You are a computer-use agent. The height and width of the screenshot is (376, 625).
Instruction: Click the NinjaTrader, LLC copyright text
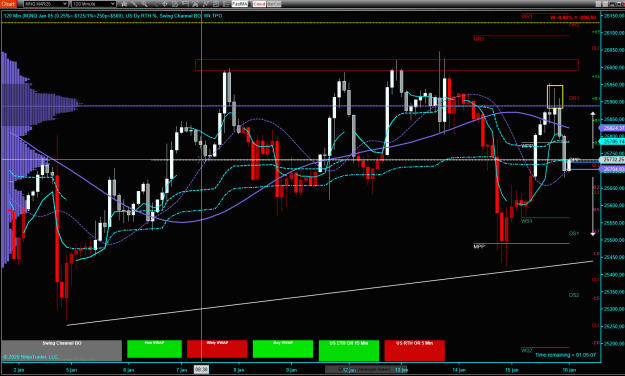click(x=31, y=356)
